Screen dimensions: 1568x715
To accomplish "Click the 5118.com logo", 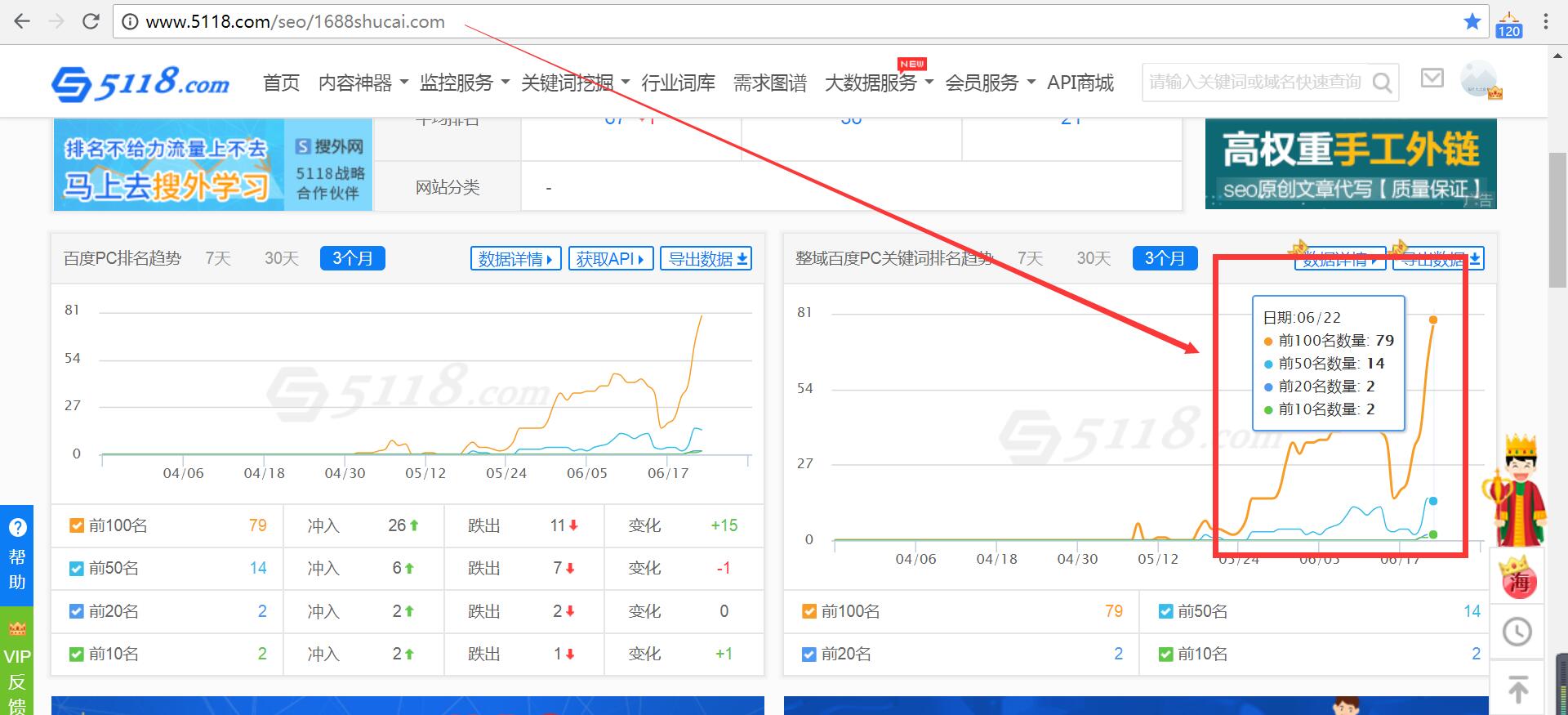I will click(141, 83).
